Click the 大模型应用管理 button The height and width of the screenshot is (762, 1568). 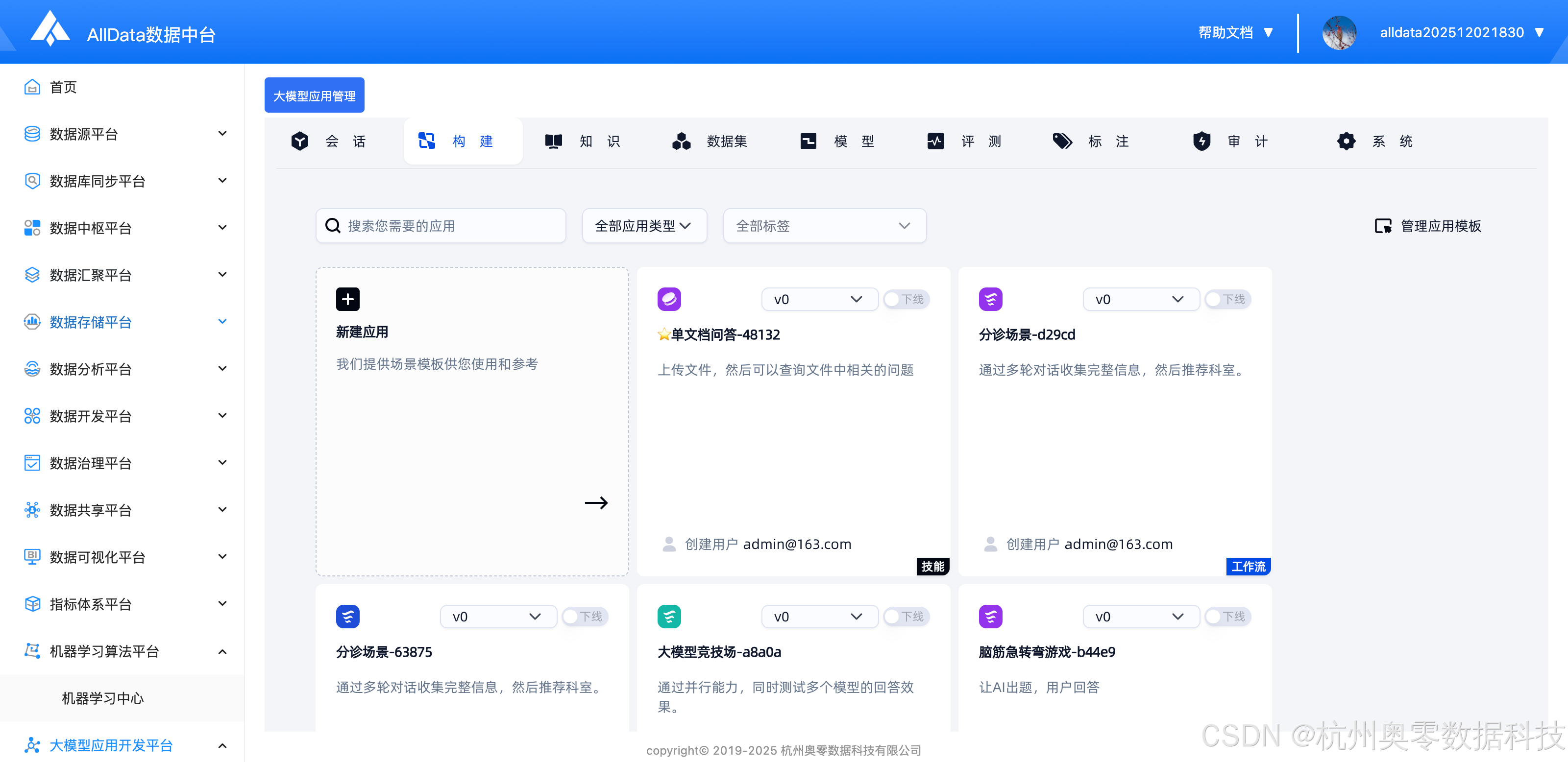click(x=314, y=95)
